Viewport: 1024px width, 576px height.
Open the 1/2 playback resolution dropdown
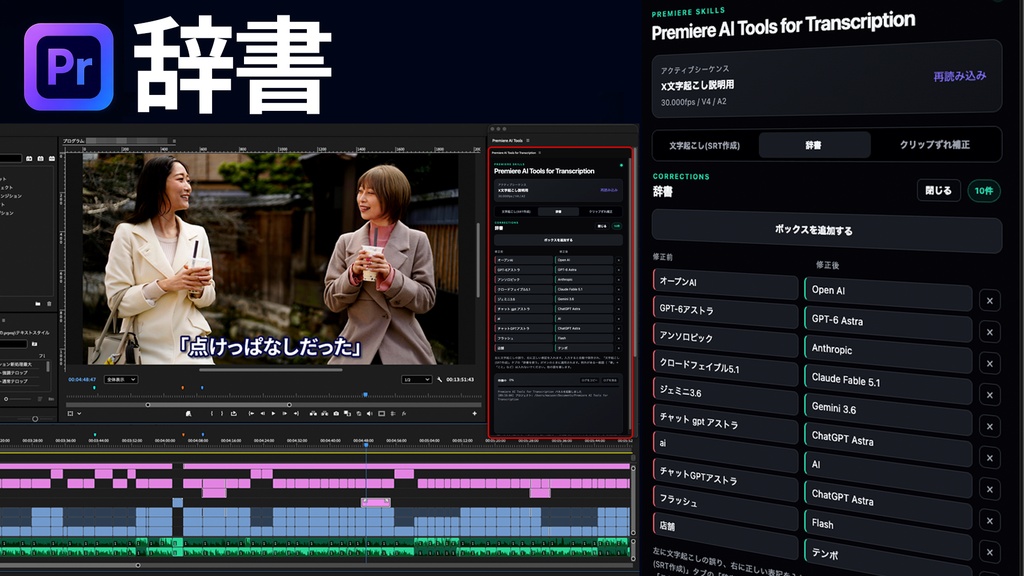[416, 379]
